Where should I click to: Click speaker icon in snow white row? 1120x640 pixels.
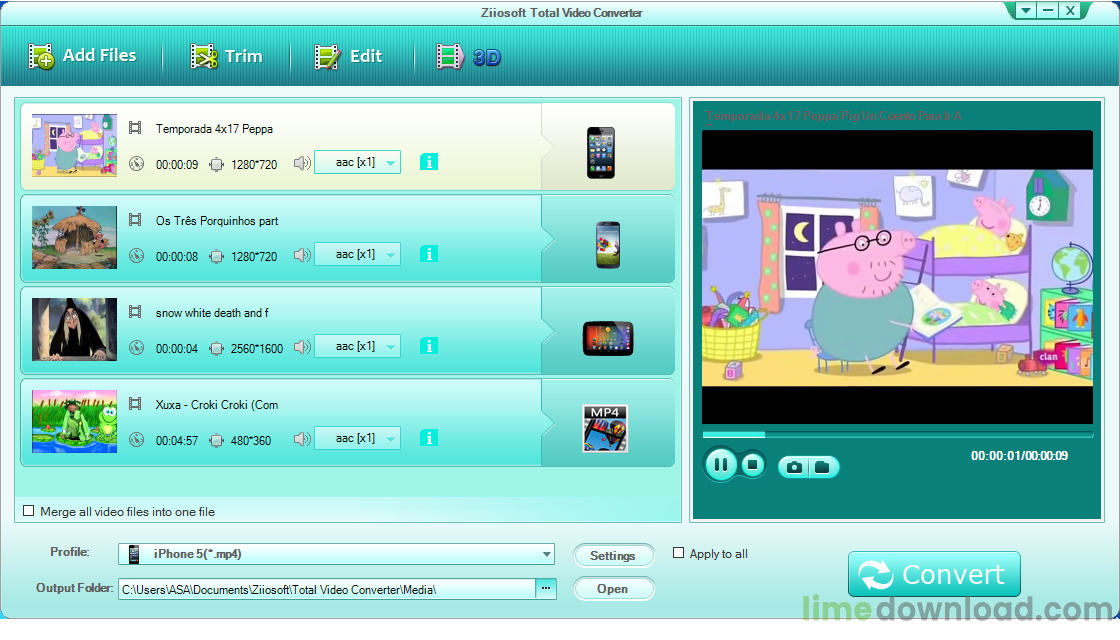pos(302,346)
